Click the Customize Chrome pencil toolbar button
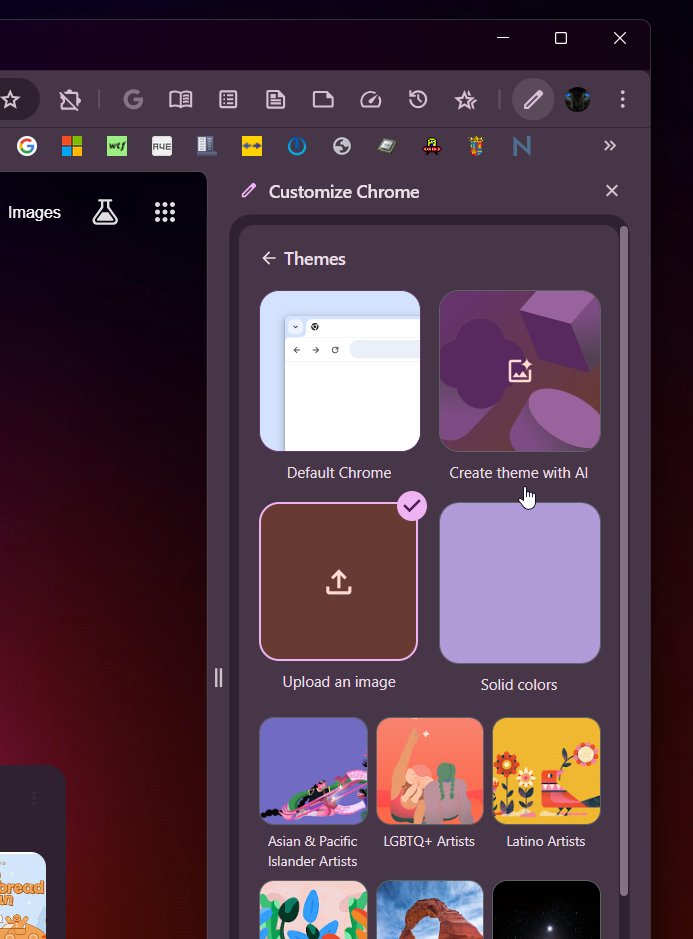The height and width of the screenshot is (939, 693). click(x=533, y=100)
